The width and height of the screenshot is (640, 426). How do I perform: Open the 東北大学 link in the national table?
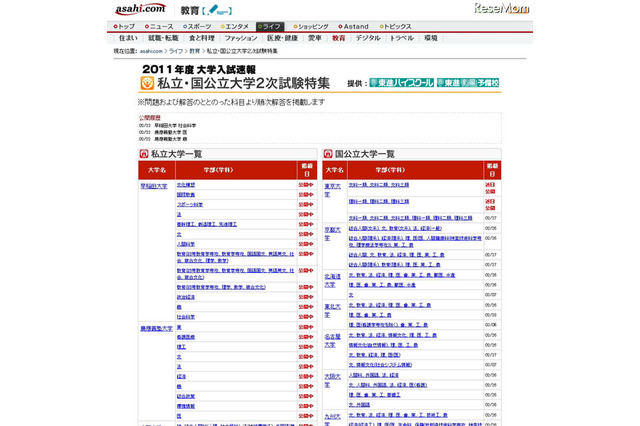pyautogui.click(x=332, y=311)
